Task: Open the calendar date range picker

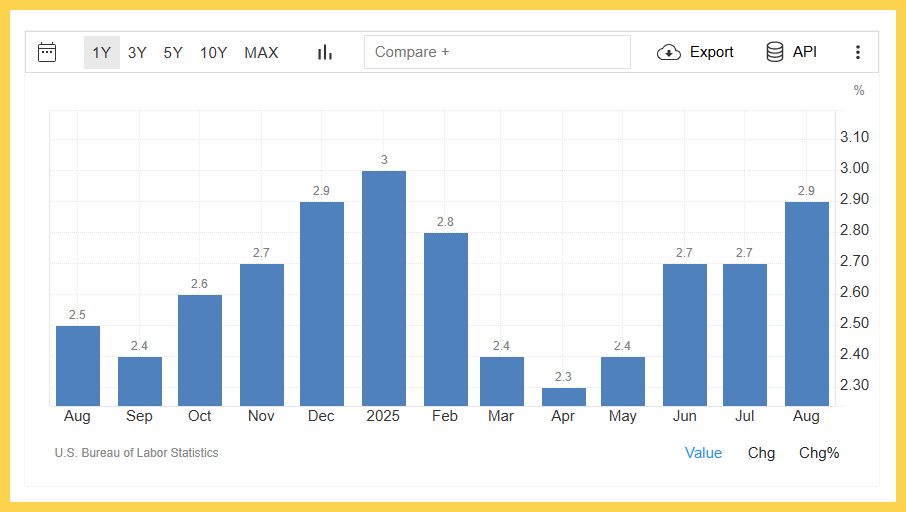Action: tap(47, 52)
